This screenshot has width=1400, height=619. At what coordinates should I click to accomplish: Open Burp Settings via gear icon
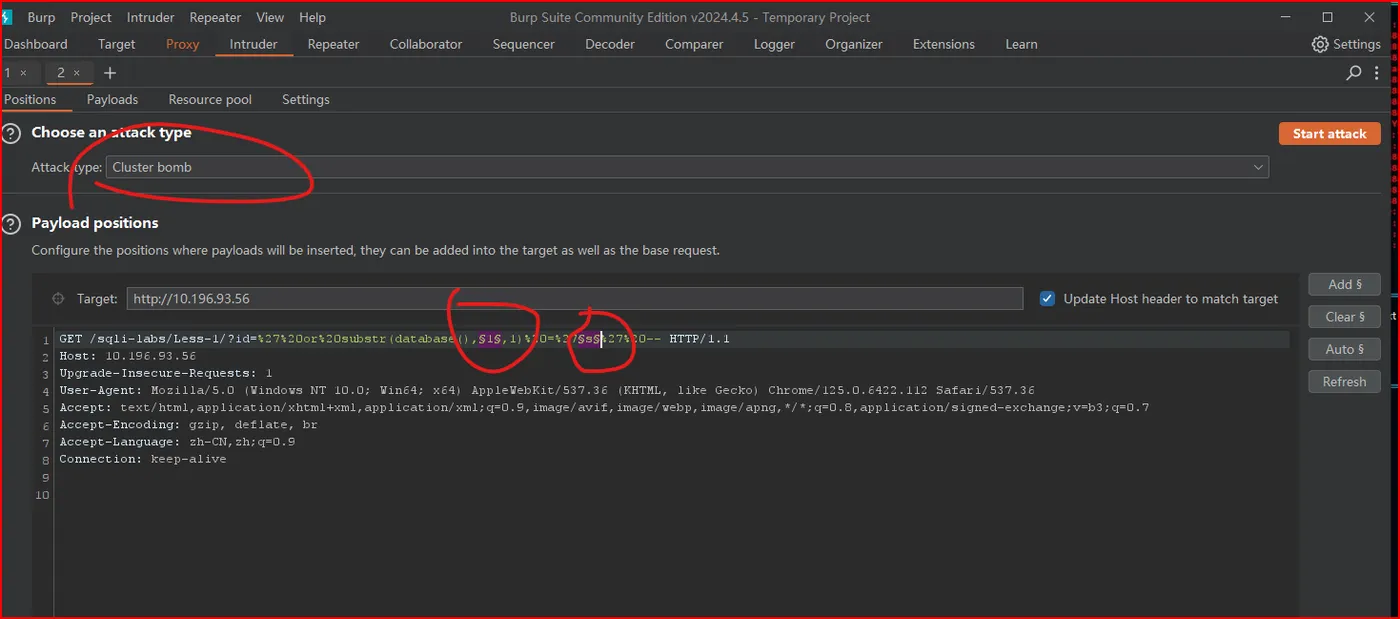(1346, 44)
